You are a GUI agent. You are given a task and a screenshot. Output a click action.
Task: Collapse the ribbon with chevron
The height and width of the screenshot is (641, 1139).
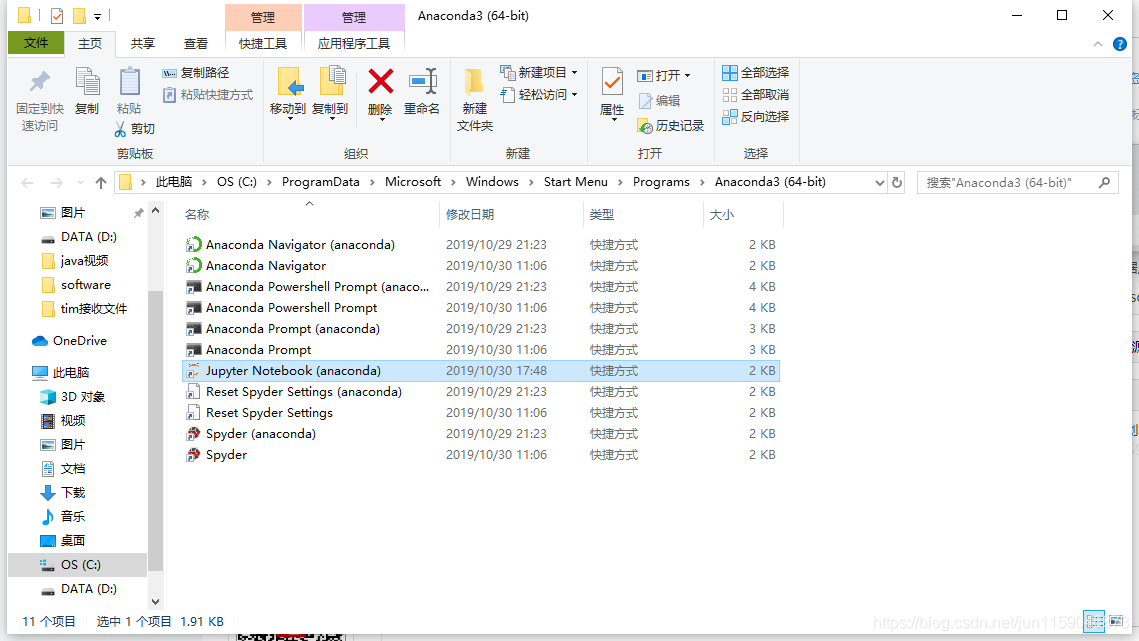click(1098, 44)
